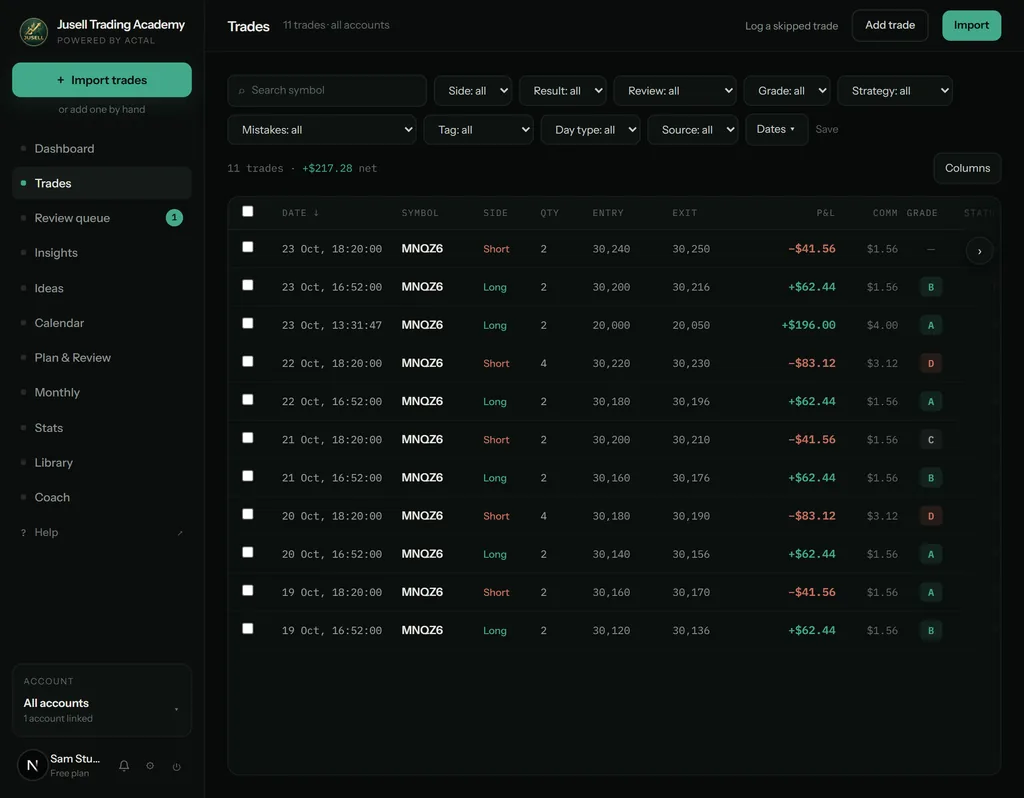This screenshot has height=798, width=1024.
Task: Sort by the SYMBOL column header
Action: 420,213
